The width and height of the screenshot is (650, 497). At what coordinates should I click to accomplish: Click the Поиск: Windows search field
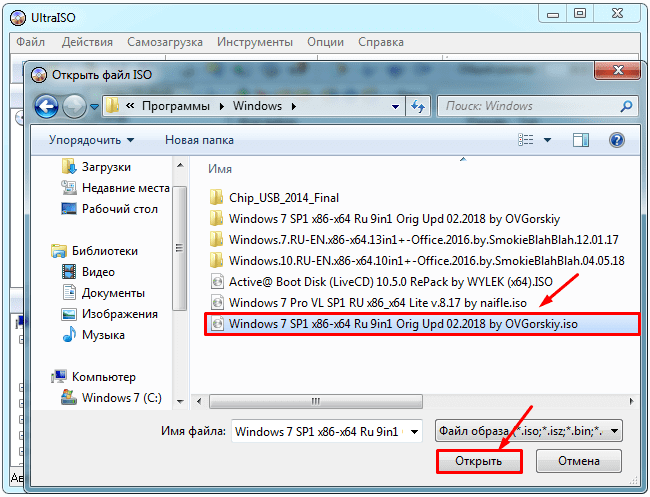[538, 107]
